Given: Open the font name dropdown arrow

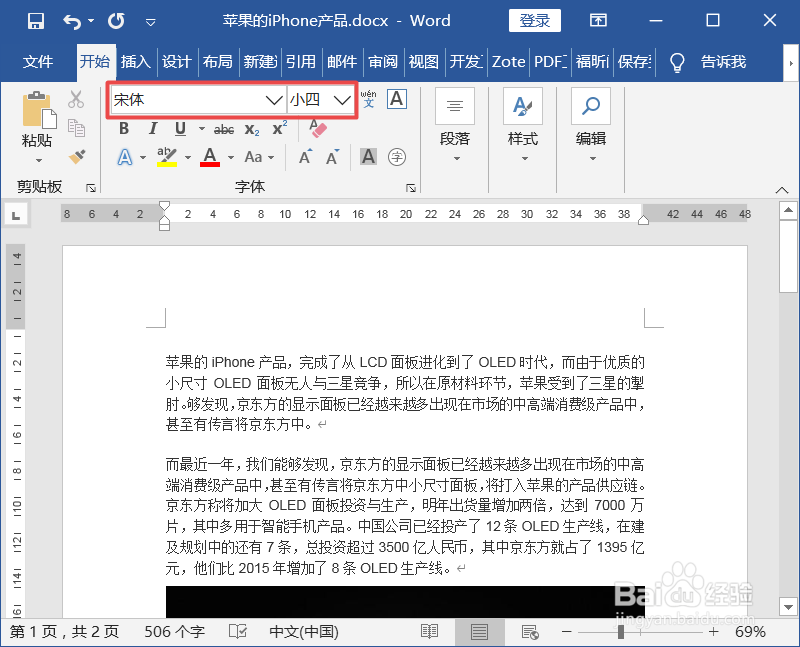Looking at the screenshot, I should (274, 99).
